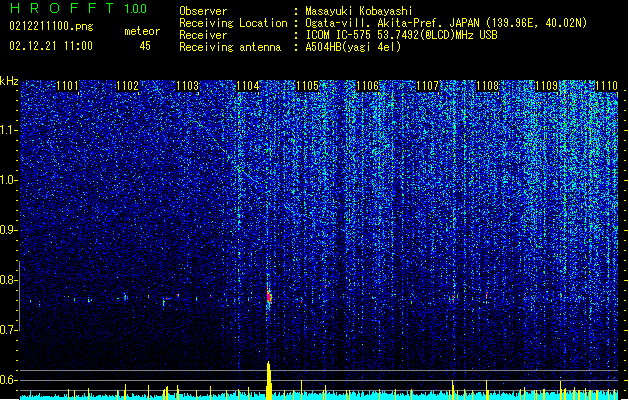Click the 1102 time marker

tap(128, 86)
